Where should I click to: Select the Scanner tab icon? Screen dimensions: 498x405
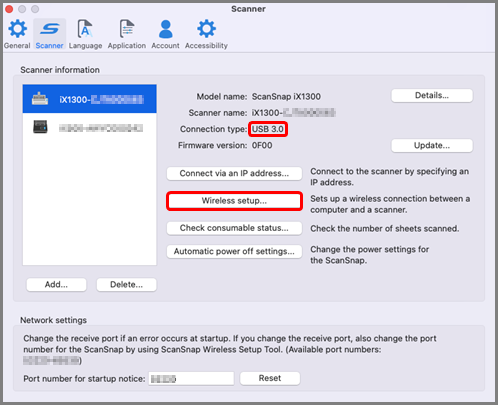pyautogui.click(x=49, y=34)
